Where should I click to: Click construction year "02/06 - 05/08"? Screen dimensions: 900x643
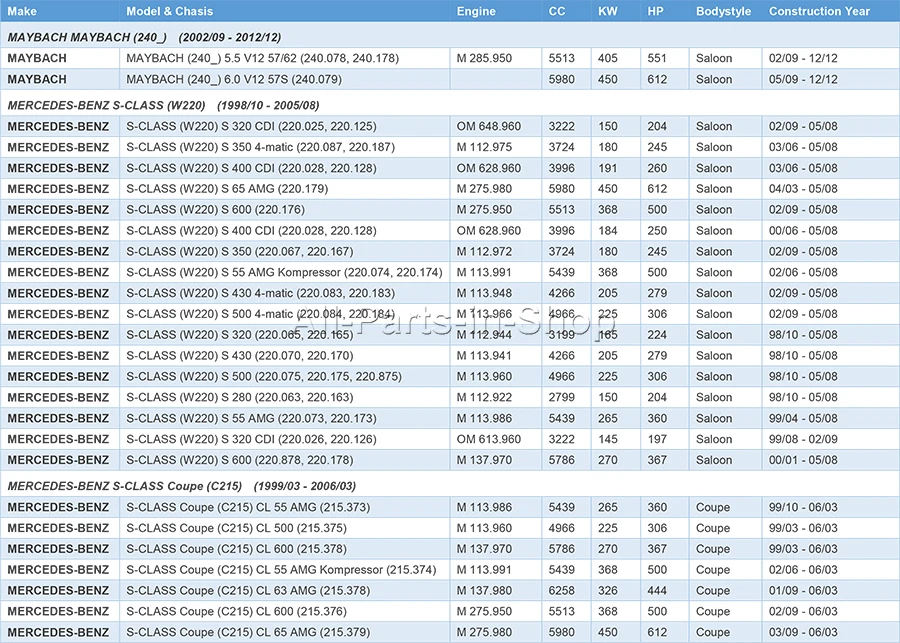point(803,272)
